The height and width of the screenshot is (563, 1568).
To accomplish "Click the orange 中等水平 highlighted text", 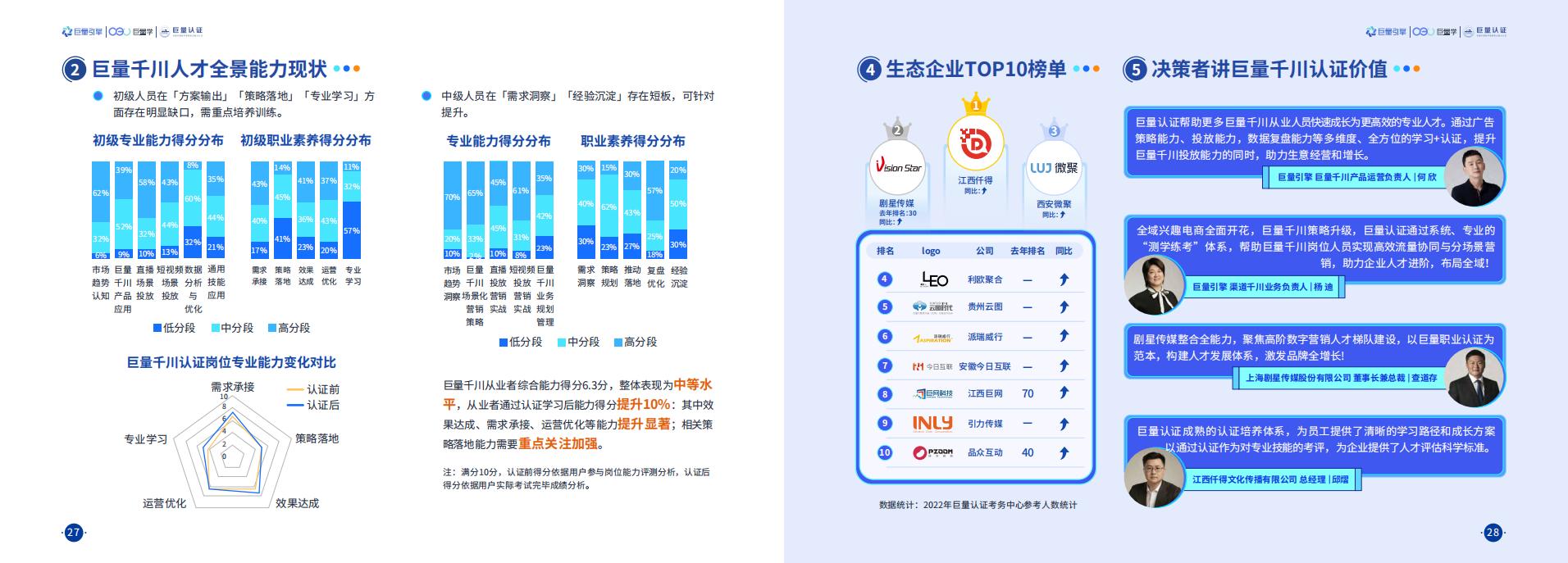I will tap(693, 384).
